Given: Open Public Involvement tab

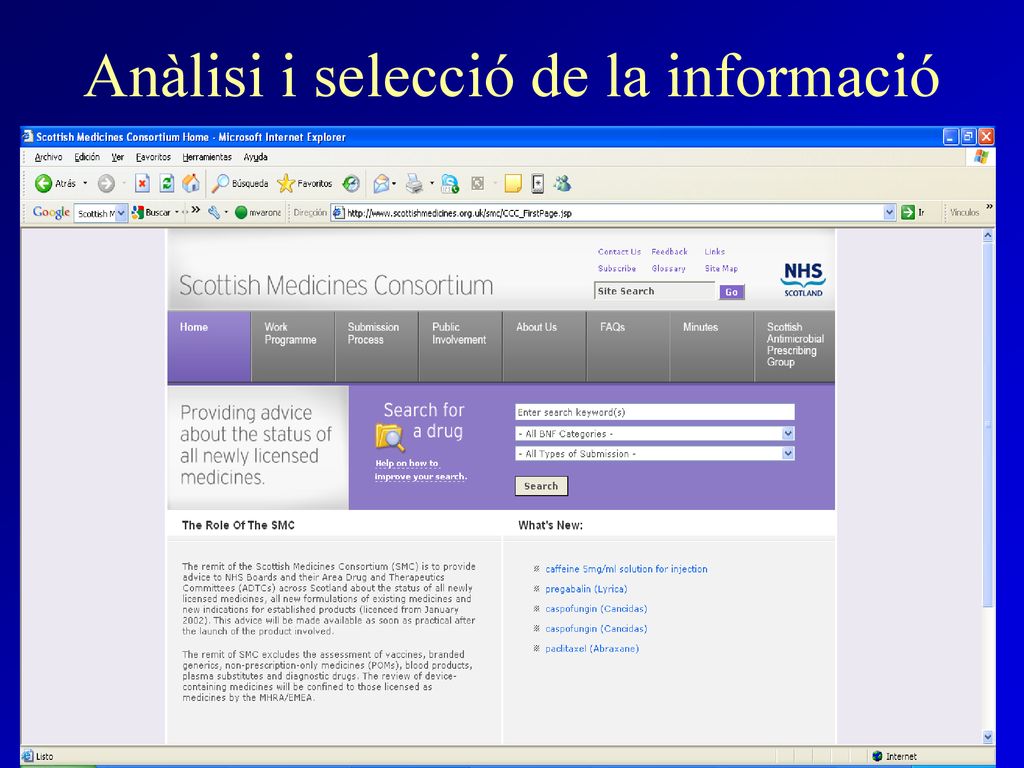Looking at the screenshot, I should [x=461, y=346].
